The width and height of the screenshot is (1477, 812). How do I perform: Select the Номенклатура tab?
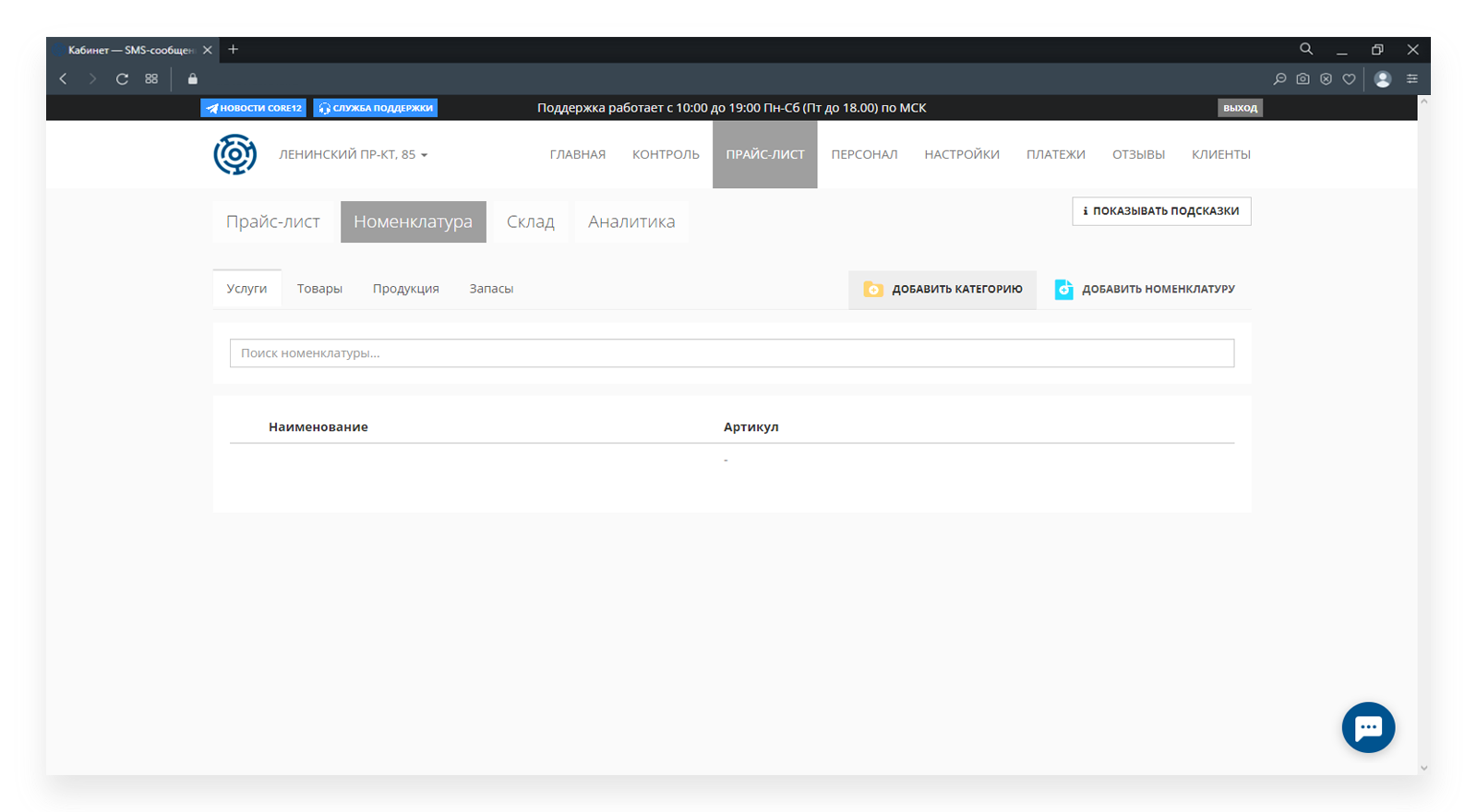click(x=414, y=221)
